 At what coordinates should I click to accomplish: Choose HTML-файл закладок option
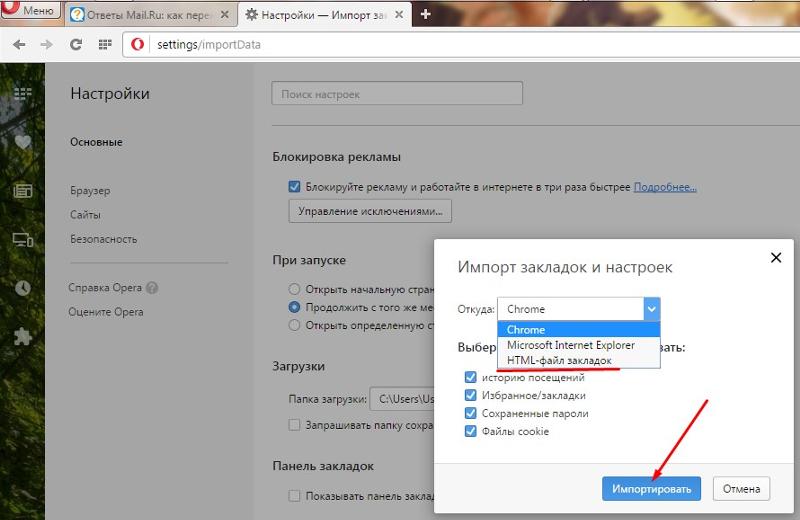click(x=579, y=360)
